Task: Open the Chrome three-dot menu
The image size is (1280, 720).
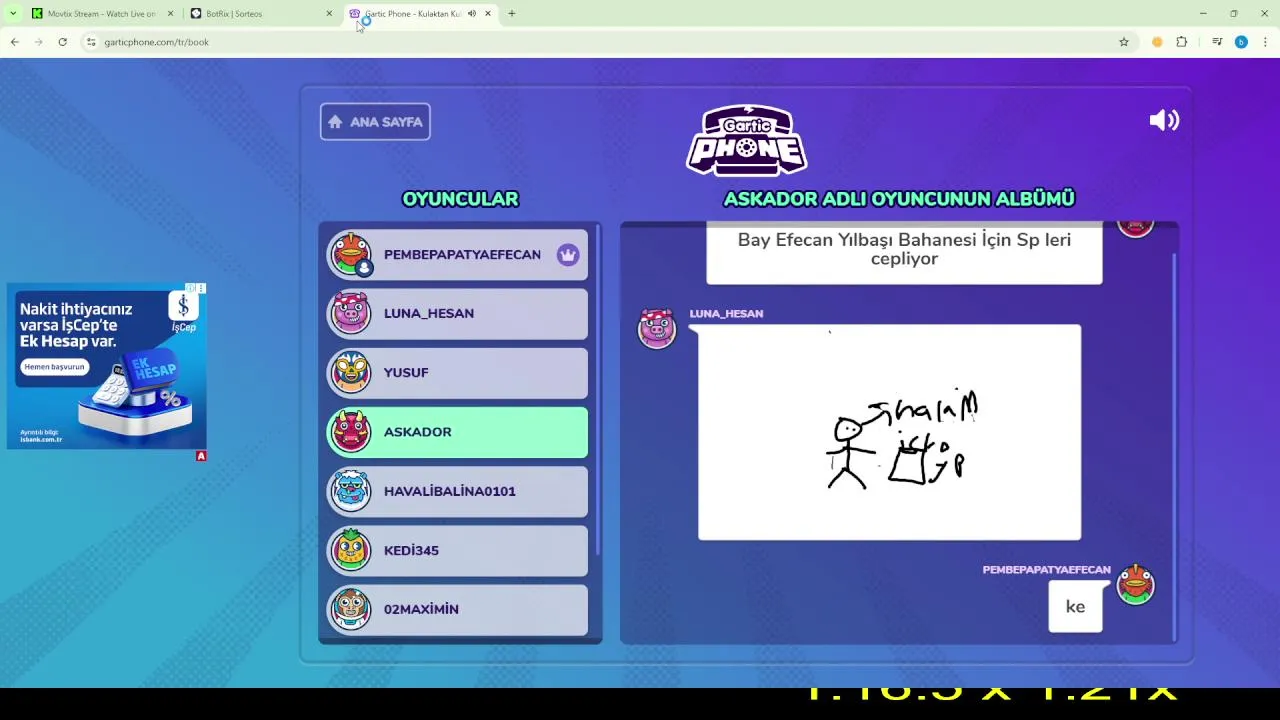Action: [1266, 42]
